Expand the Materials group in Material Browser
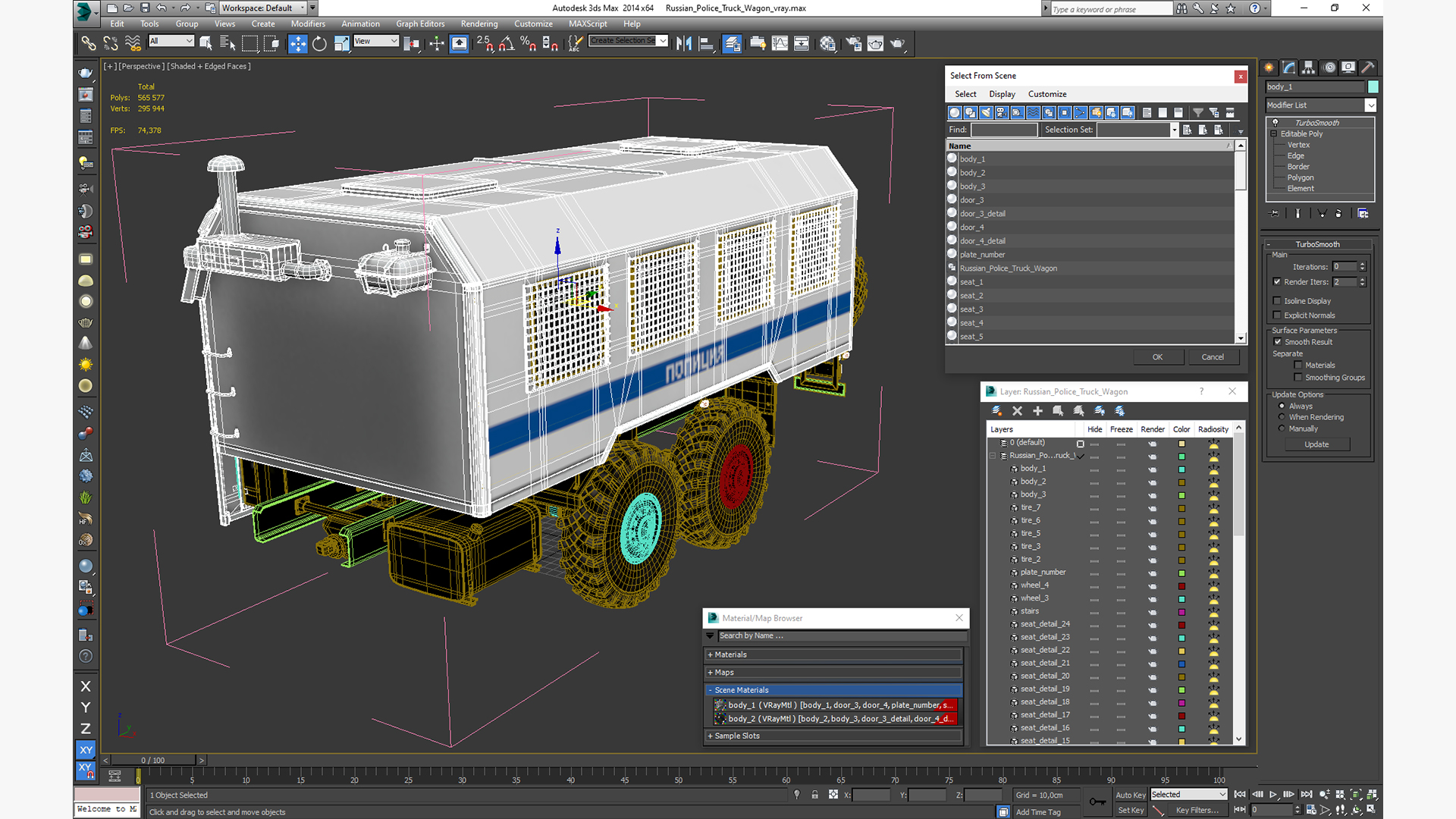The height and width of the screenshot is (819, 1456). tap(833, 655)
